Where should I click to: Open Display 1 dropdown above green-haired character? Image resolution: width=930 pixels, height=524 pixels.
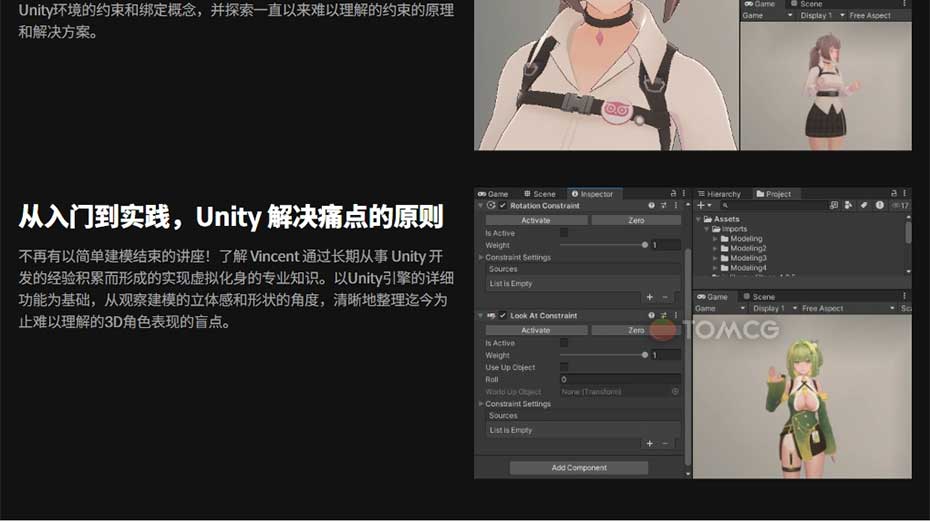coord(775,309)
